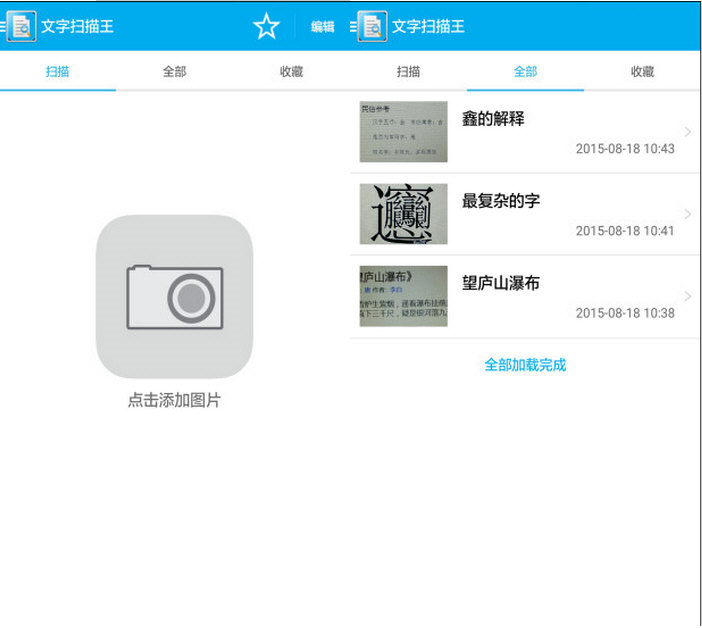Open thumbnail of 鑫的解释 scan
The height and width of the screenshot is (628, 702).
click(403, 132)
